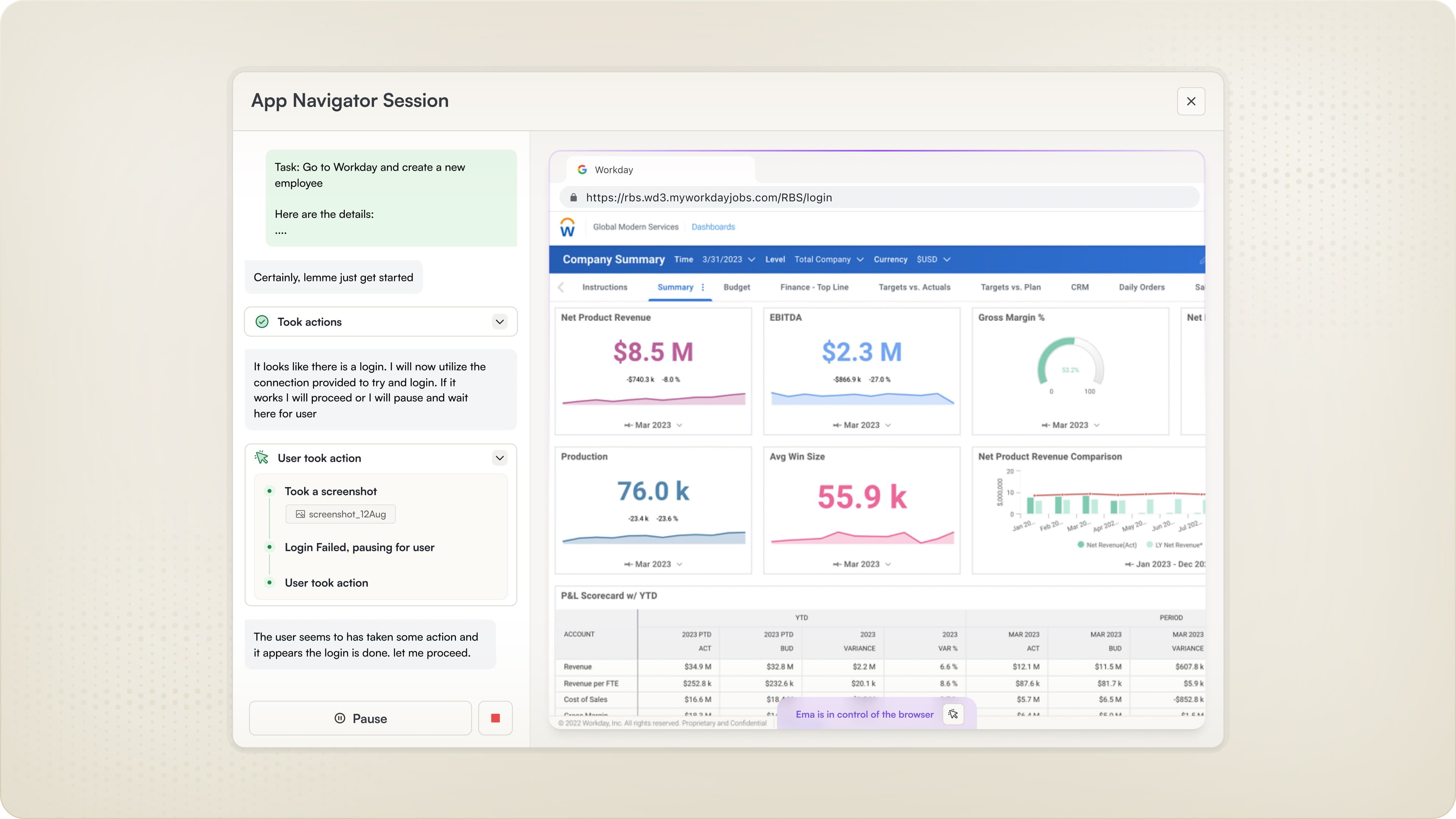Switch to the Budget tab

pos(736,287)
